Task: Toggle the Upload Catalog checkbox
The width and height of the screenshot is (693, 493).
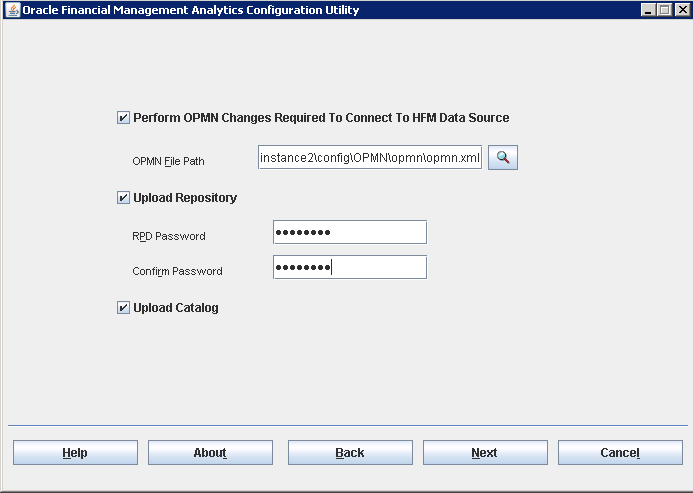Action: (x=123, y=308)
